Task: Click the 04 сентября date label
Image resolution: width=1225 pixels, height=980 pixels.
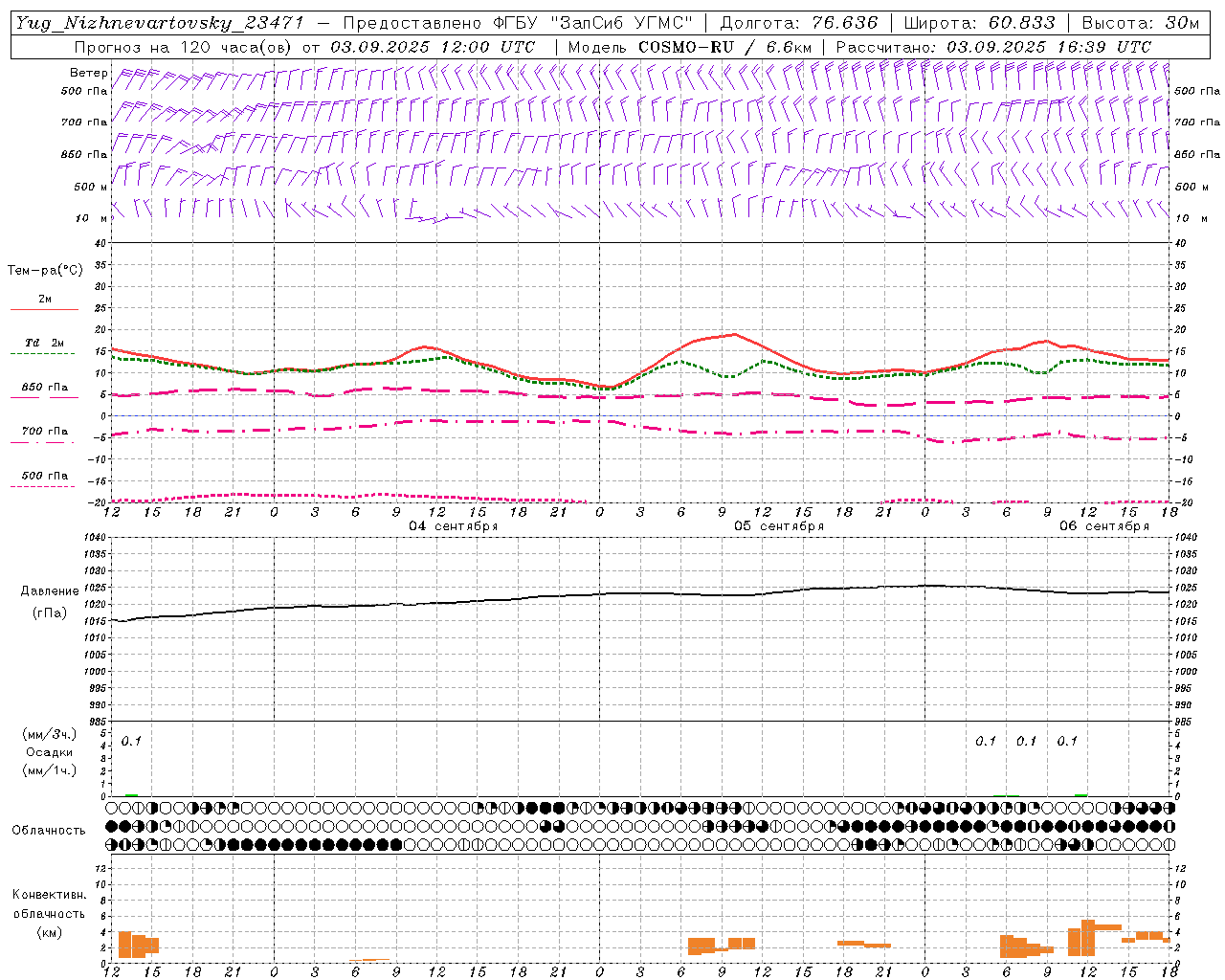Action: [454, 526]
